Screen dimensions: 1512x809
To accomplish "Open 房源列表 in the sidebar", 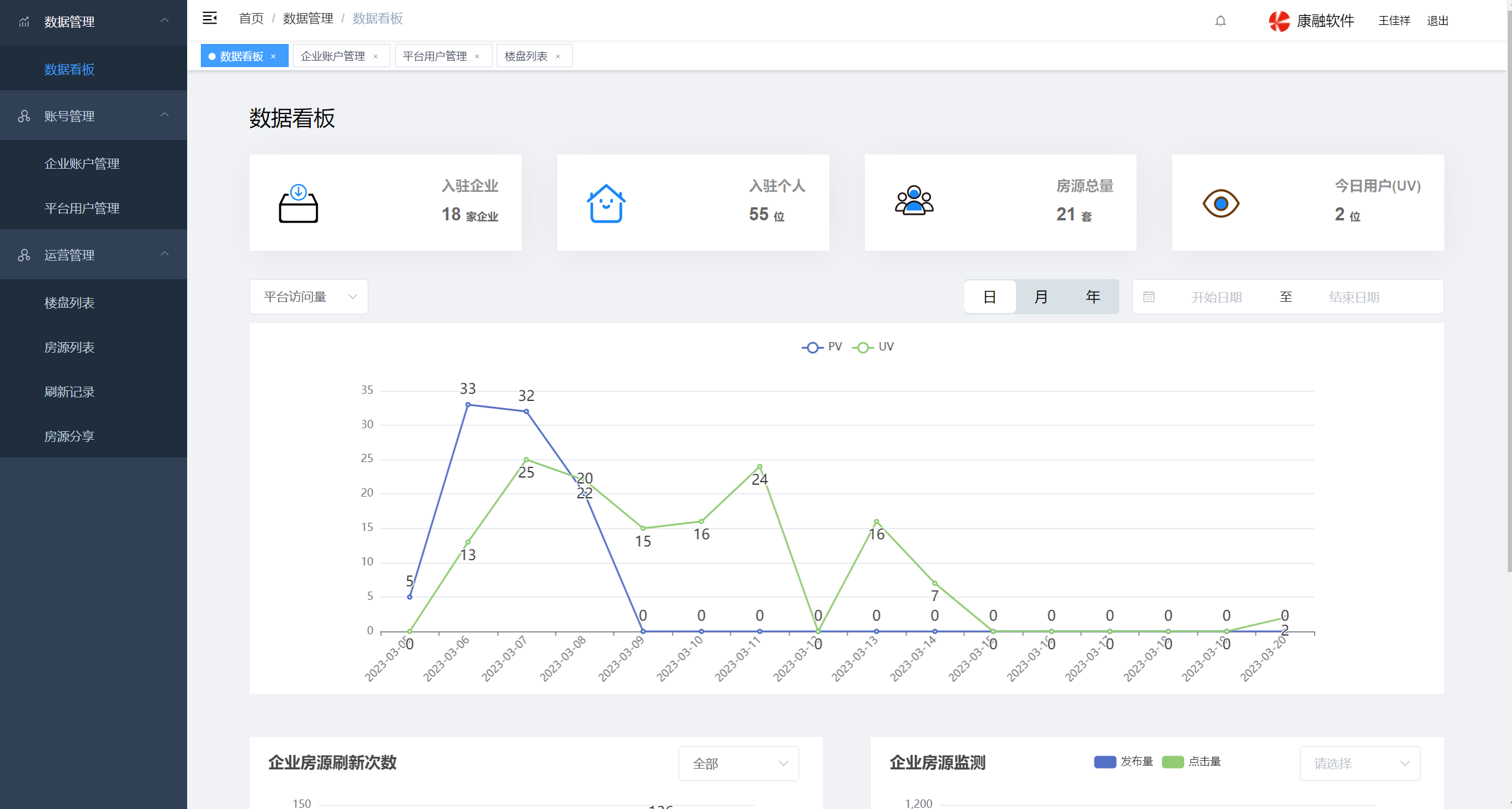I will 93,347.
